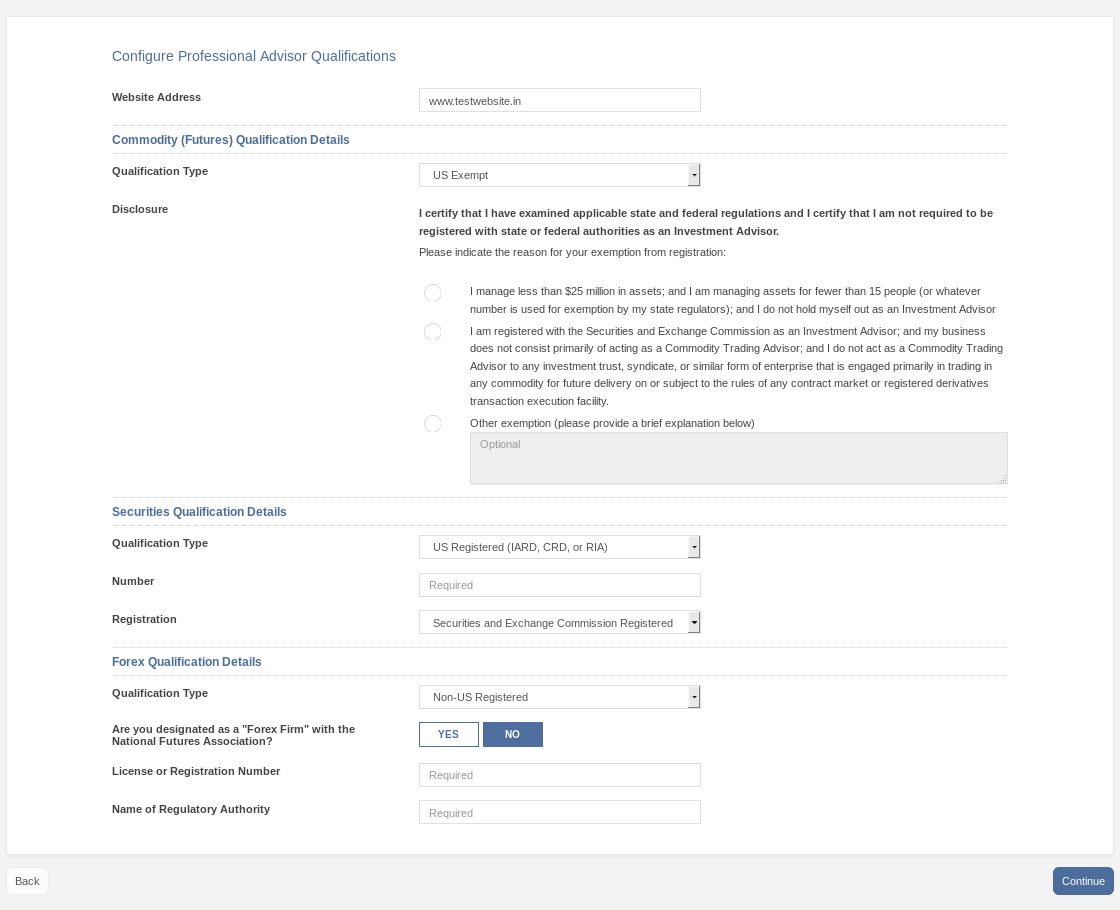The width and height of the screenshot is (1120, 910).
Task: Select the SEC registered Investment Advisor radio
Action: pyautogui.click(x=433, y=331)
